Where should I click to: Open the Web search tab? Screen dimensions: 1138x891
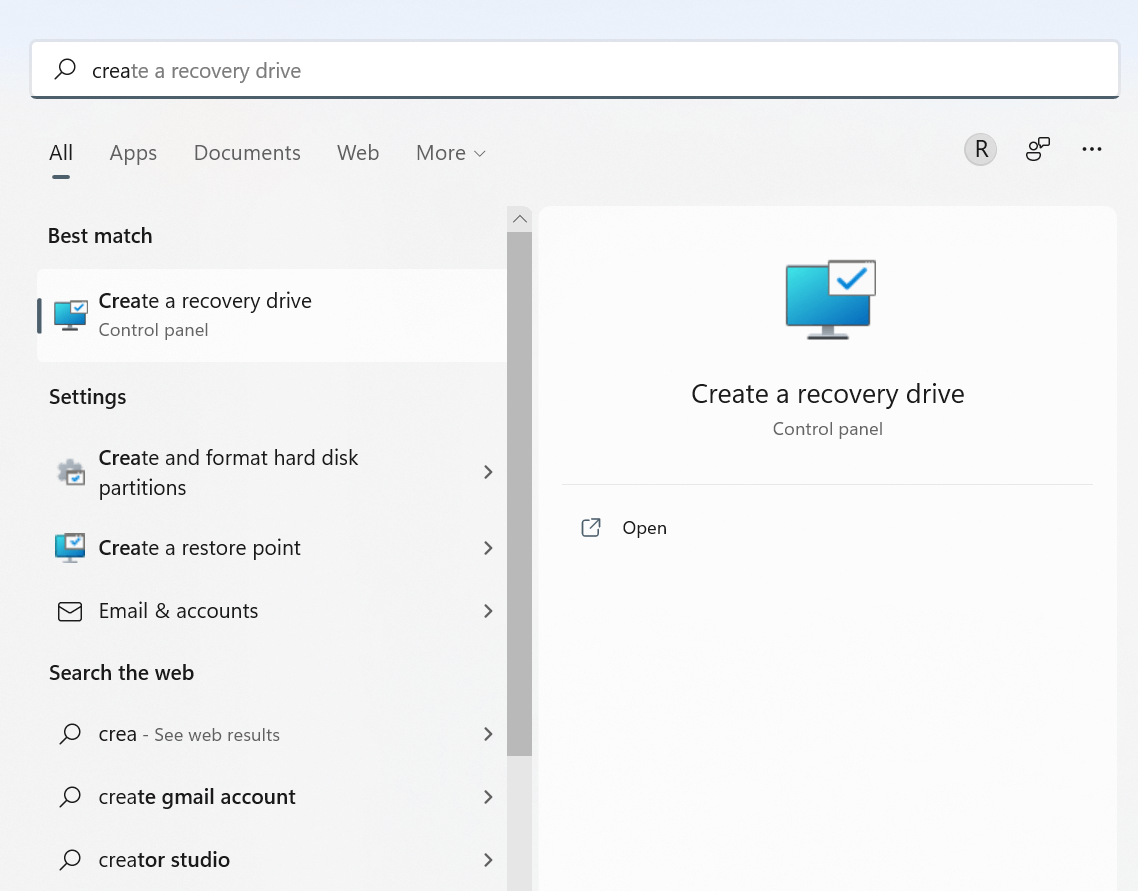coord(358,153)
